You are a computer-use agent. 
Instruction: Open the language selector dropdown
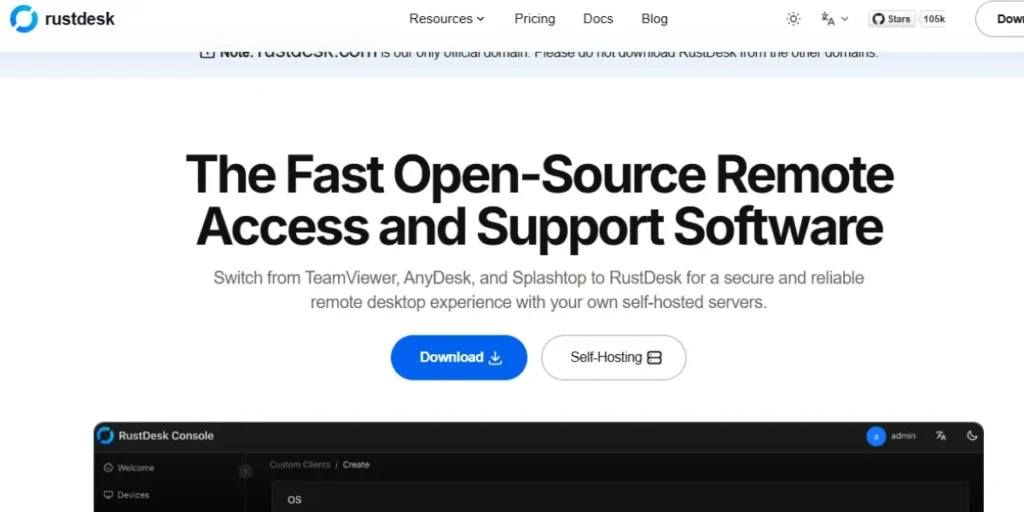[x=835, y=19]
